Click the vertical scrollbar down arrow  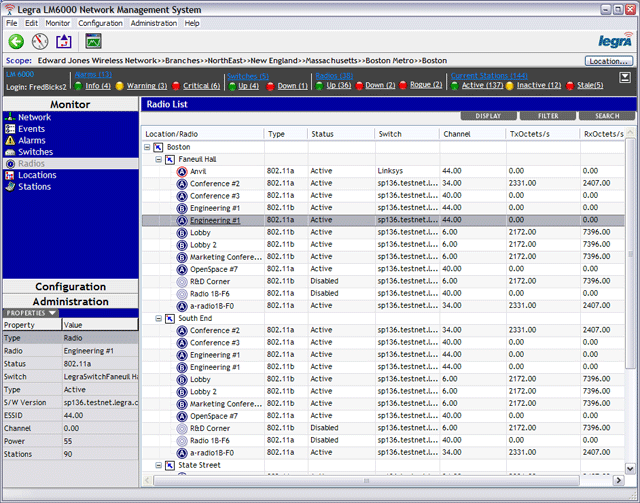pyautogui.click(x=630, y=469)
